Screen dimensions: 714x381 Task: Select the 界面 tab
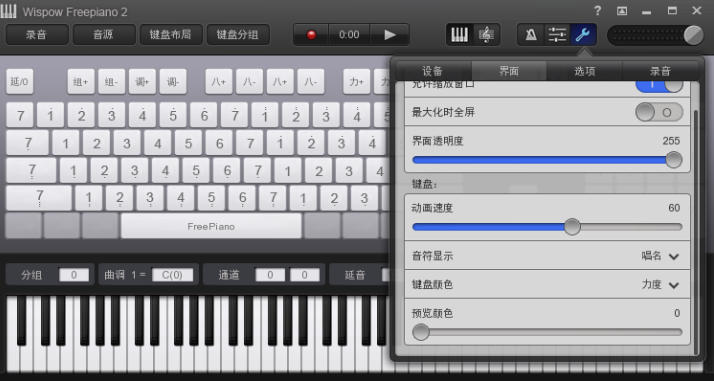509,71
